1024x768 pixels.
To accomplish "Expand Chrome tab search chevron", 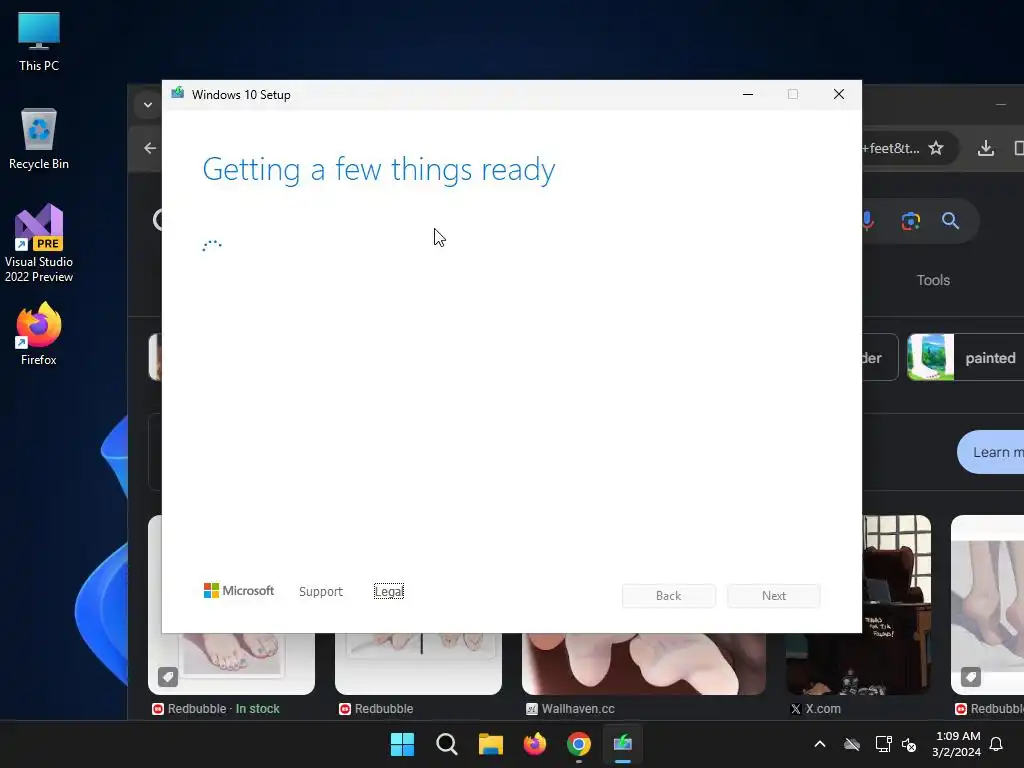I will [x=148, y=104].
